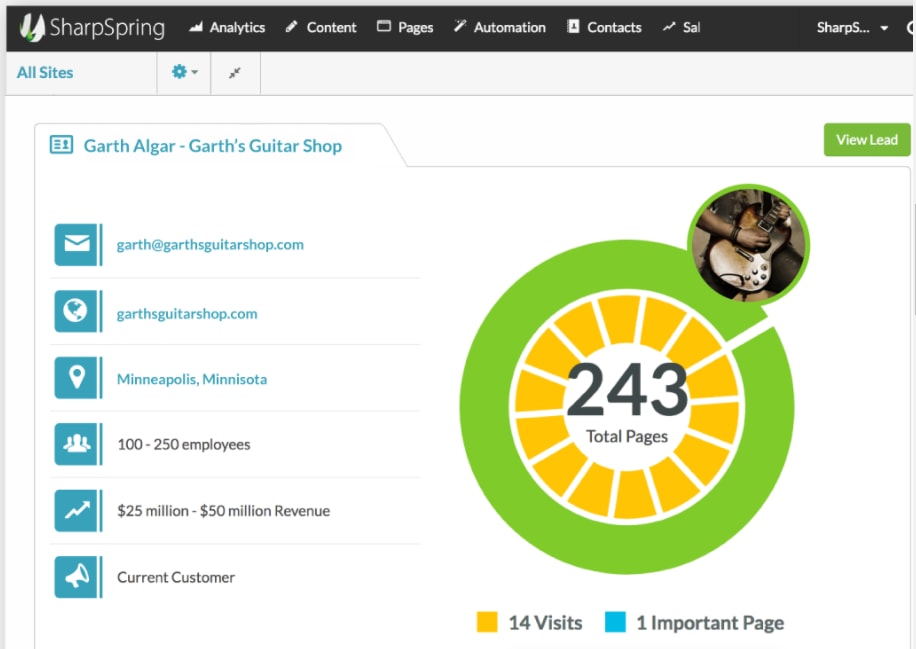Screen dimensions: 916x649
Task: Open the Pages menu
Action: (405, 27)
